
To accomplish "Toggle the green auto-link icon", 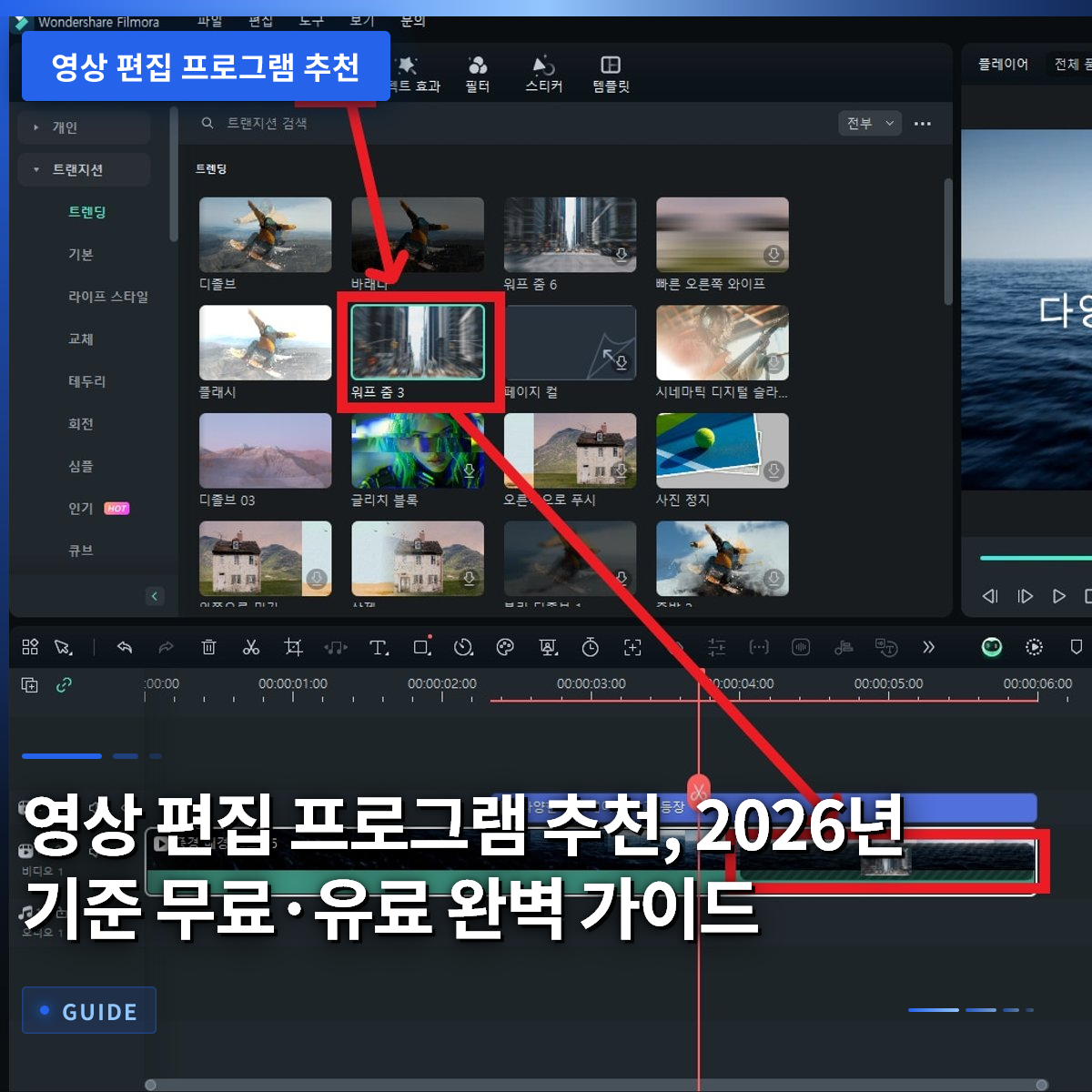I will (64, 685).
